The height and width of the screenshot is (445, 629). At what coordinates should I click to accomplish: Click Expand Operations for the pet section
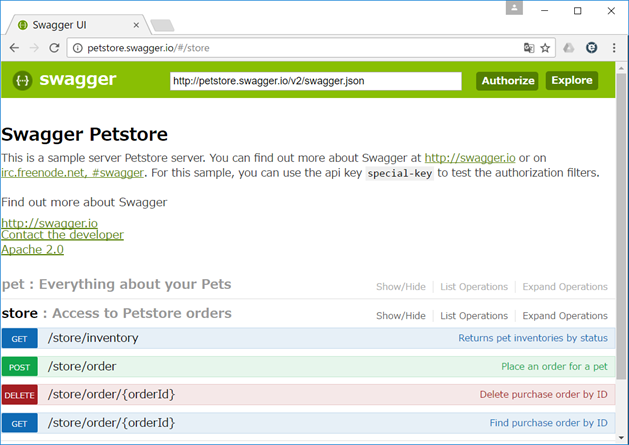(x=565, y=287)
